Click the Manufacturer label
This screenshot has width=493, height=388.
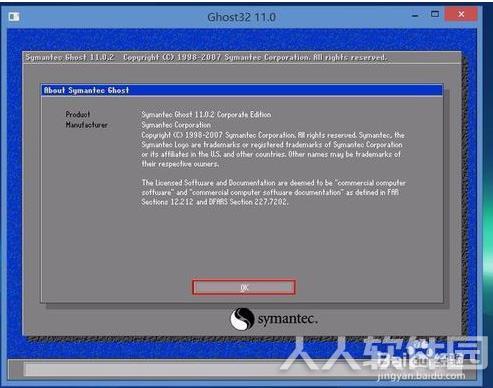coord(86,125)
